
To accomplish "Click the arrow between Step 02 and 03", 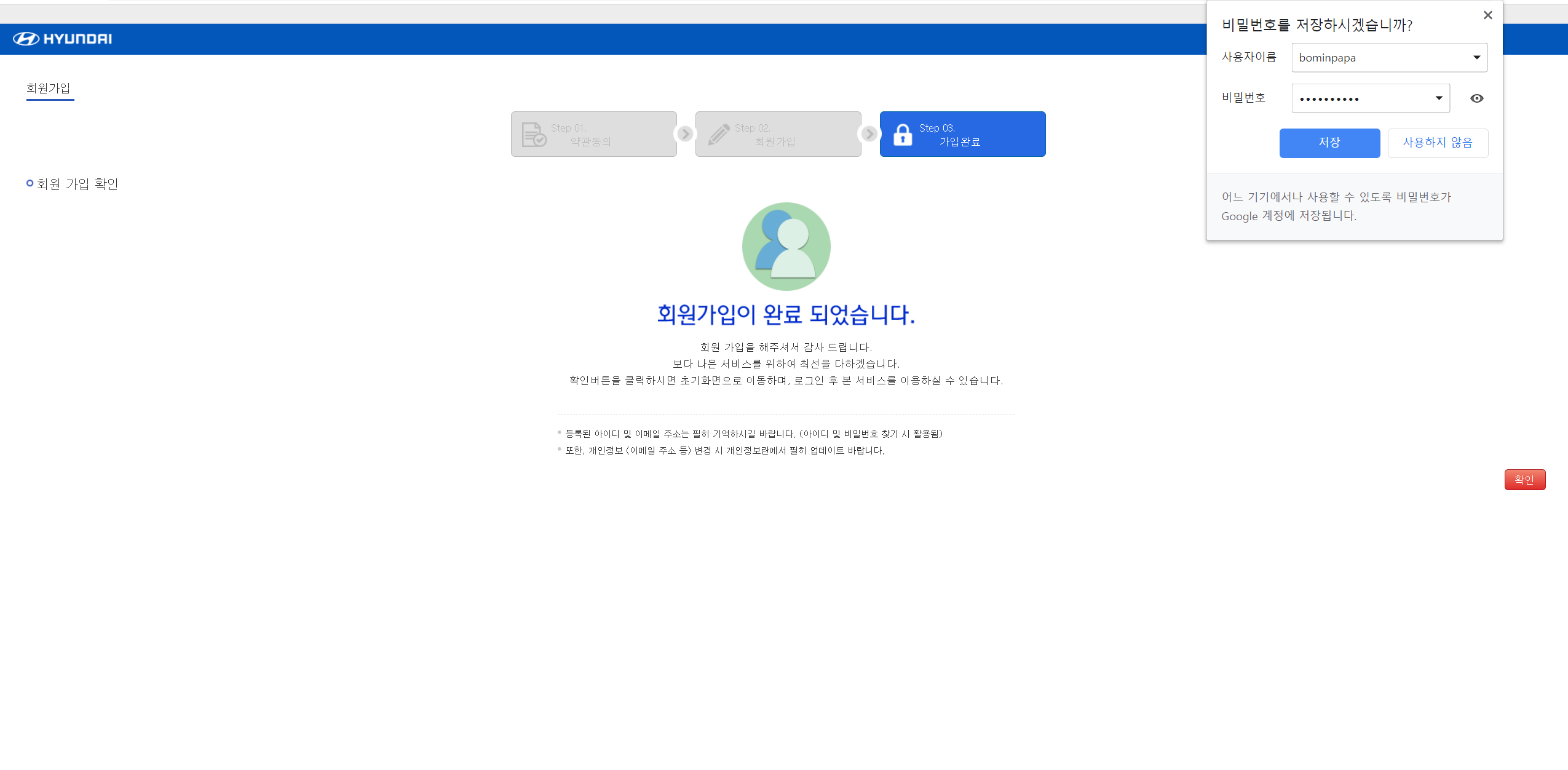I will pyautogui.click(x=869, y=134).
